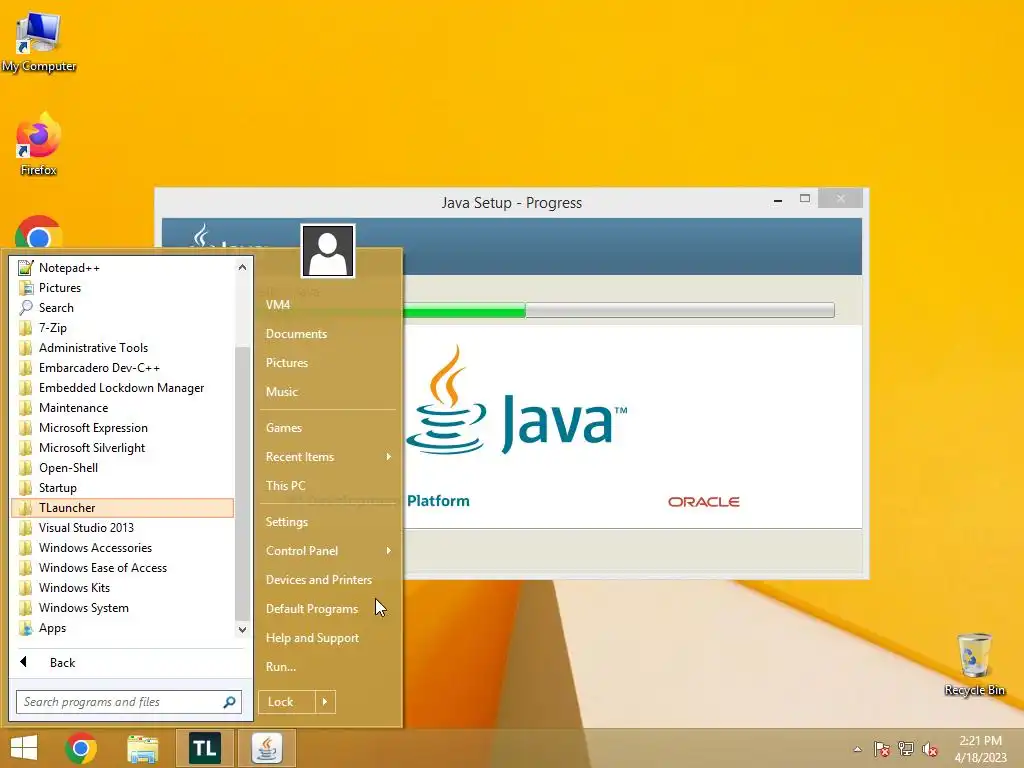
Task: Open Default Programs
Action: click(328, 609)
